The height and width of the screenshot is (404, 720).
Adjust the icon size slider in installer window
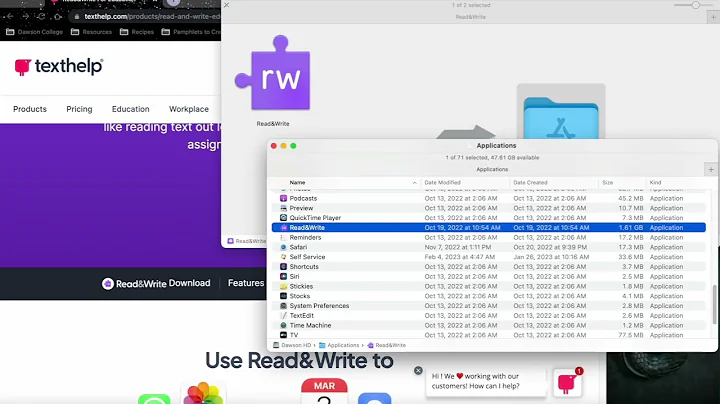(x=696, y=5)
